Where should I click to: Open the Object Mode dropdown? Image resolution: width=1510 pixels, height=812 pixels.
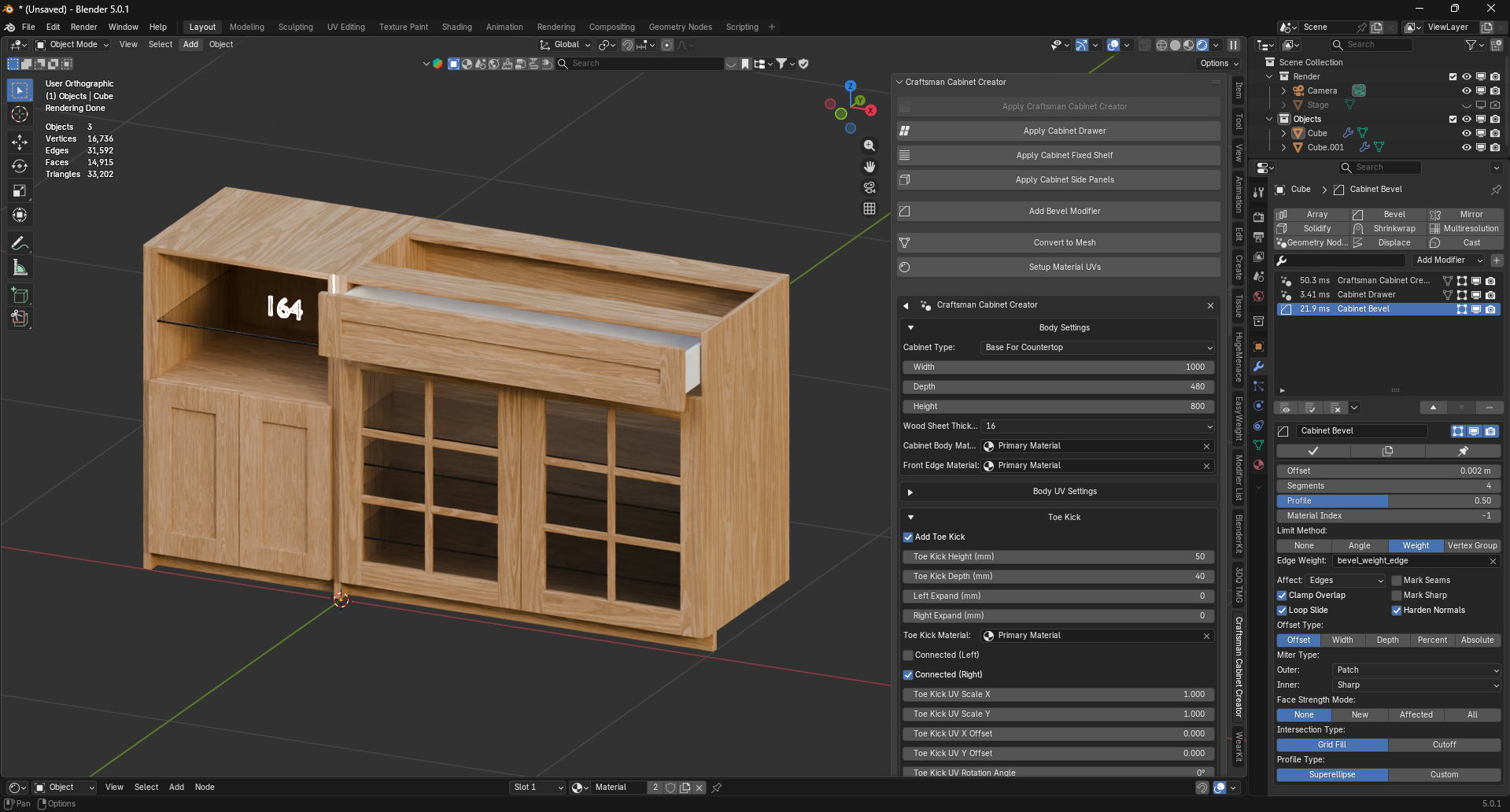coord(72,45)
